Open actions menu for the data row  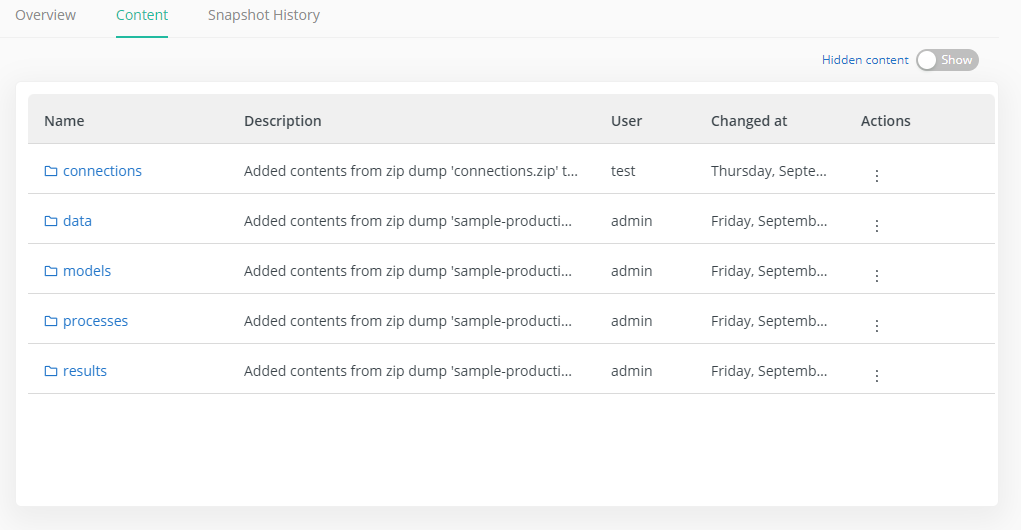pyautogui.click(x=877, y=226)
